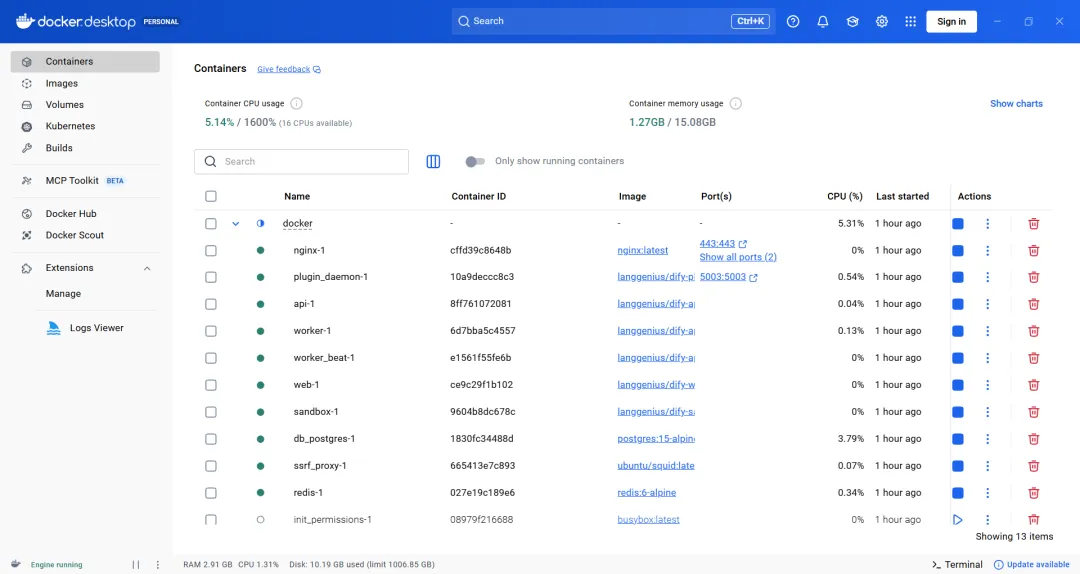1080x574 pixels.
Task: Delete the docker compose stack
Action: coord(1033,223)
